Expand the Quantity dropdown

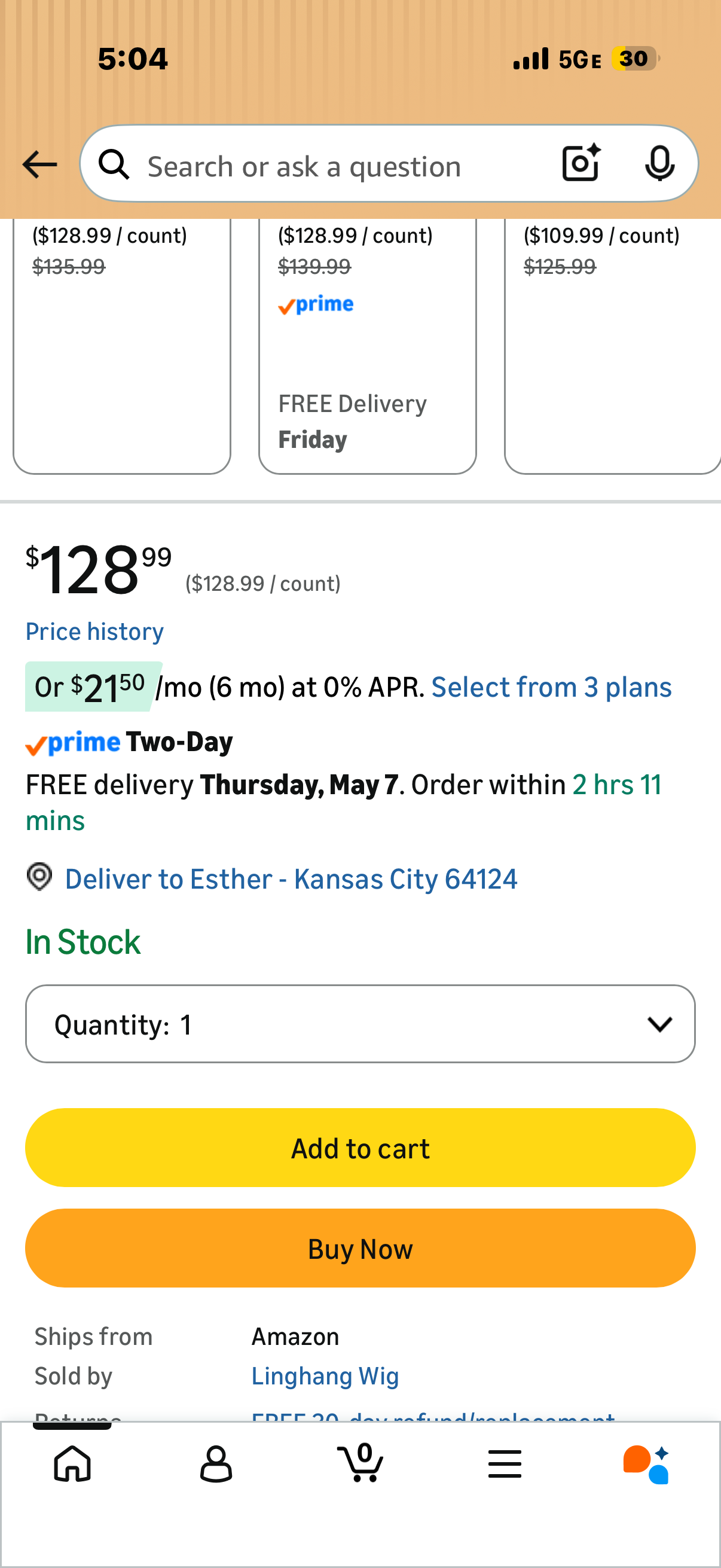pyautogui.click(x=360, y=1024)
